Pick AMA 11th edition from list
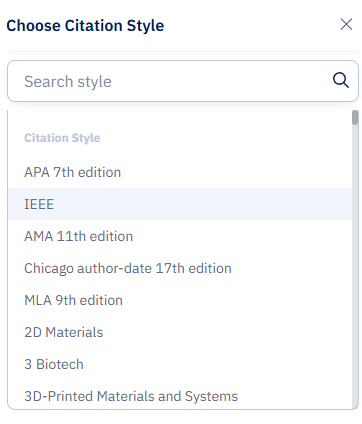362x424 pixels. coord(180,236)
